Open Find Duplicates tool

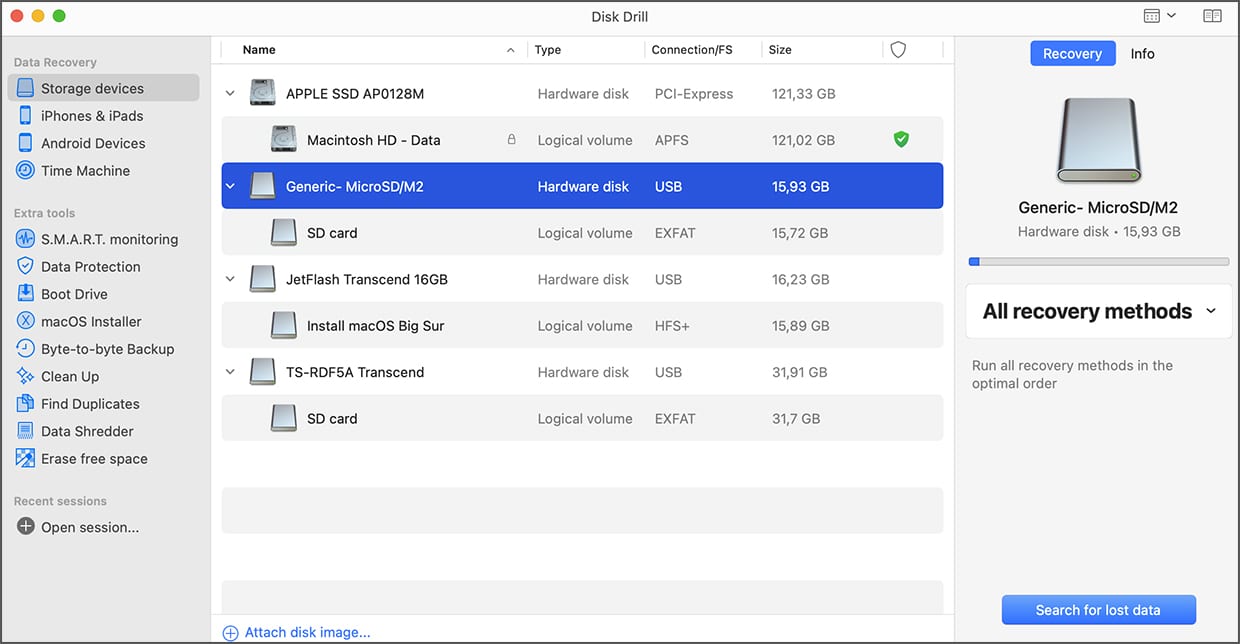[x=90, y=404]
